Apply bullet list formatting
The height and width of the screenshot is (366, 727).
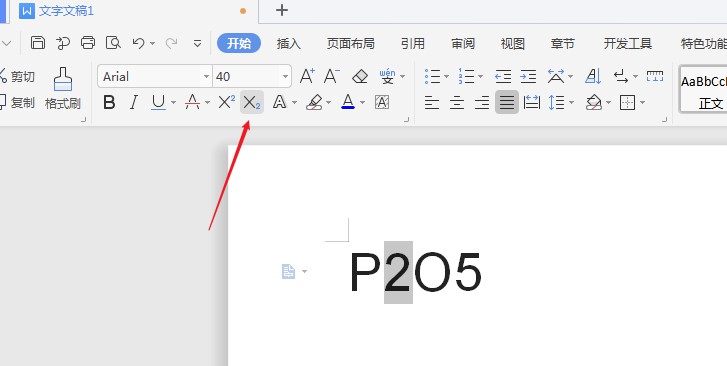tap(433, 76)
